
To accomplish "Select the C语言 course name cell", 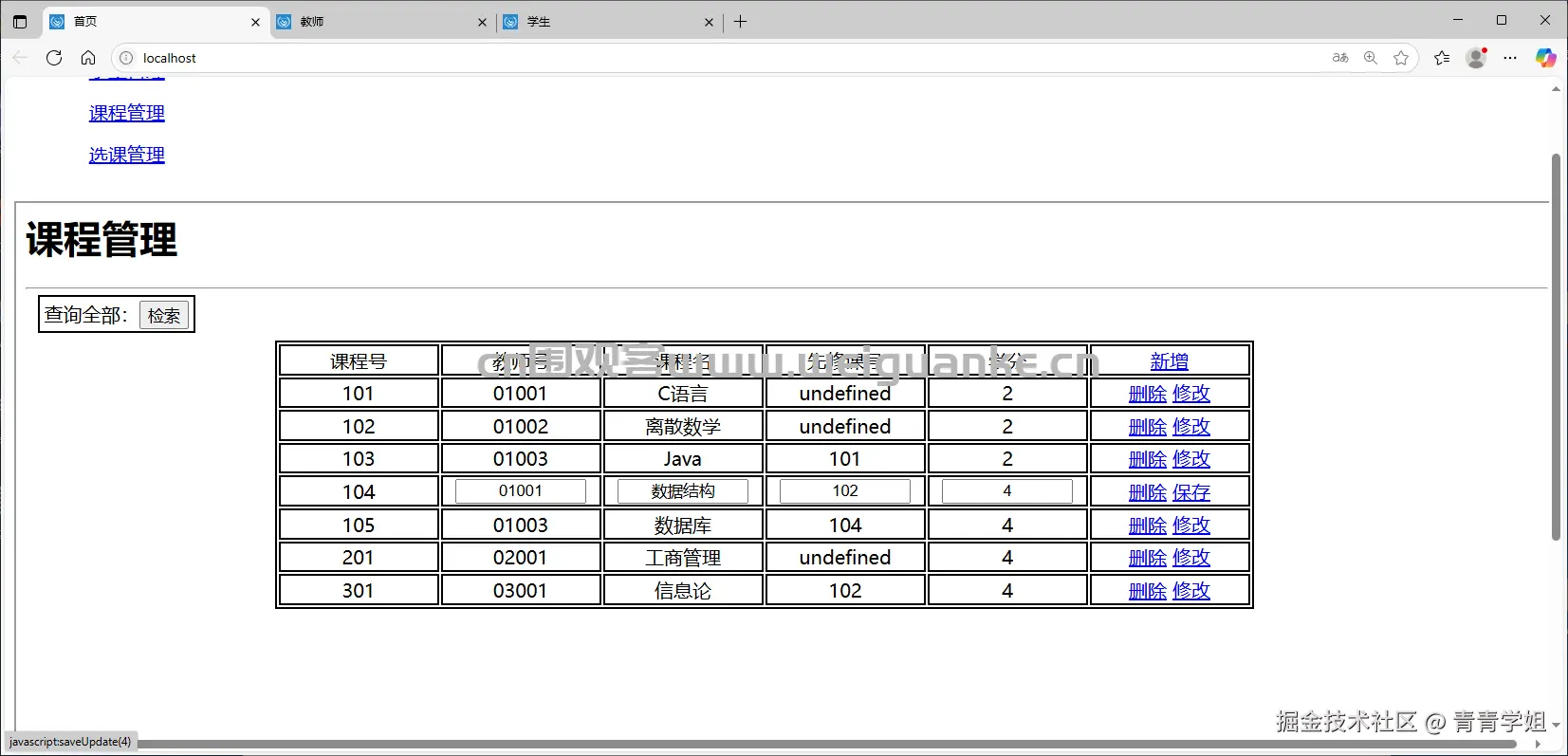I will [x=683, y=394].
